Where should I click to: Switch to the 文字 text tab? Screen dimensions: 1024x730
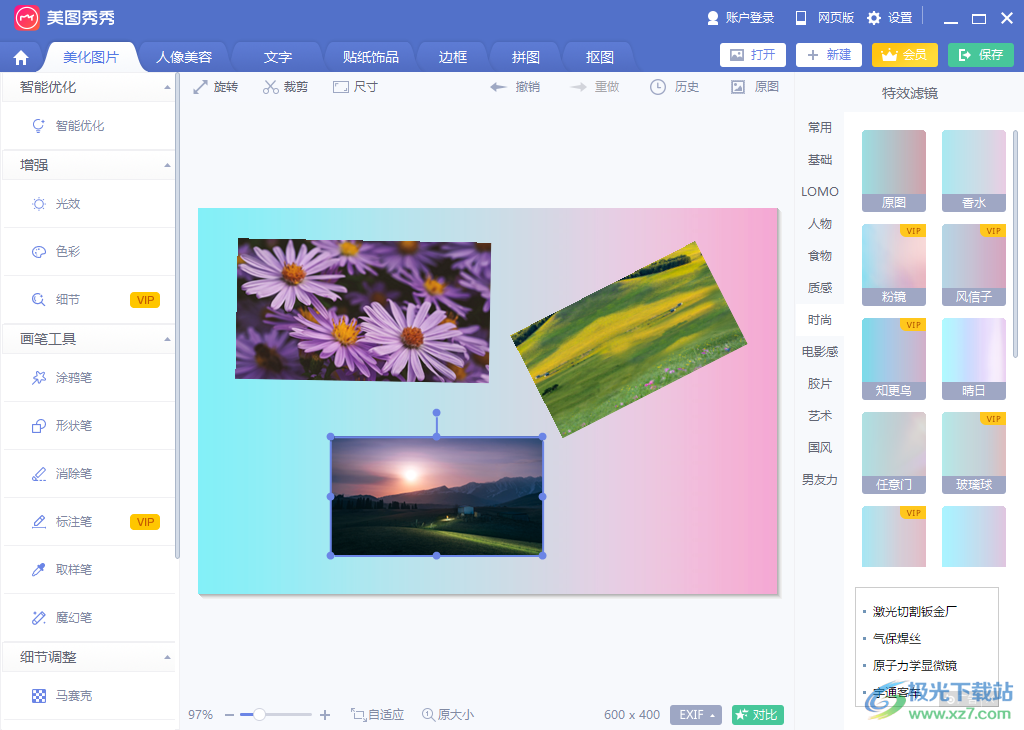coord(277,57)
